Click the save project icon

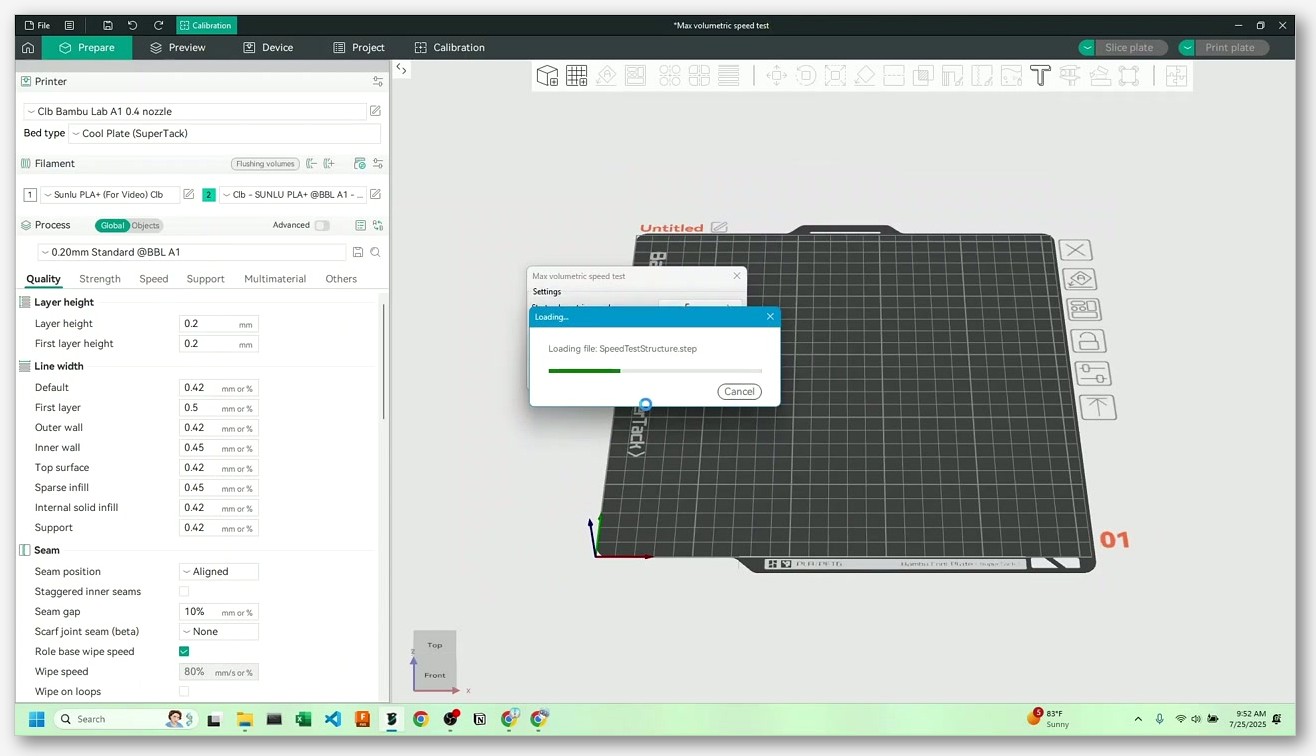[107, 25]
